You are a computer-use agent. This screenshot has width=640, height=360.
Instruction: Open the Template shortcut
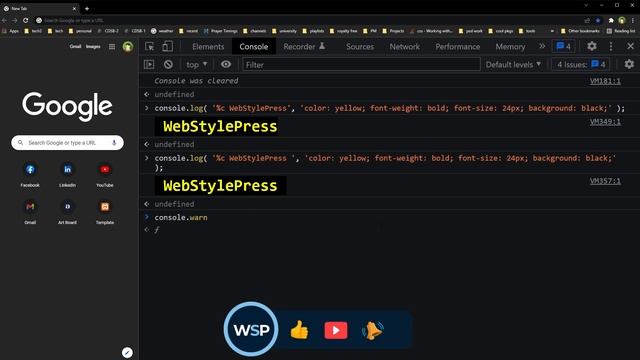click(x=105, y=211)
